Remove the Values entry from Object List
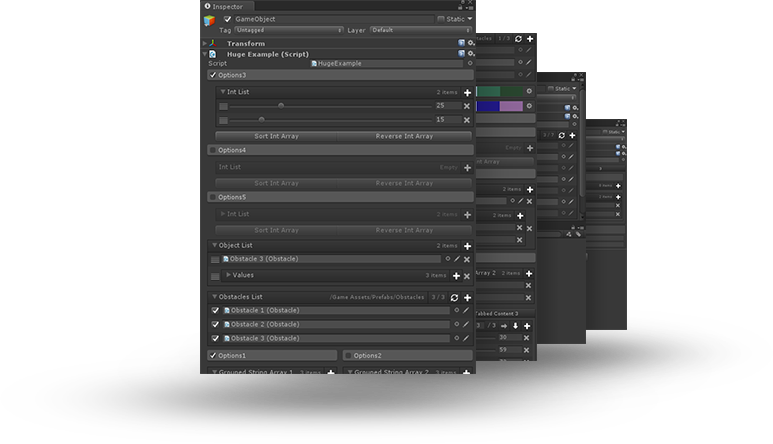The image size is (773, 444). point(467,276)
